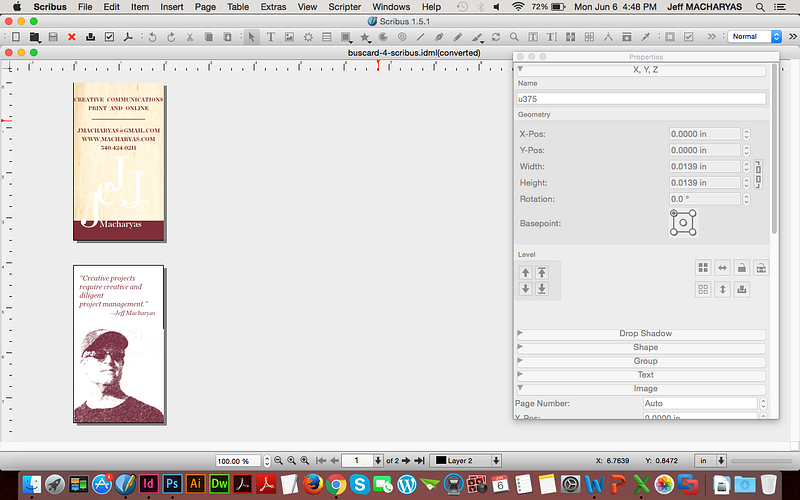Lower item to bottom level
This screenshot has height=500, width=800.
(542, 289)
